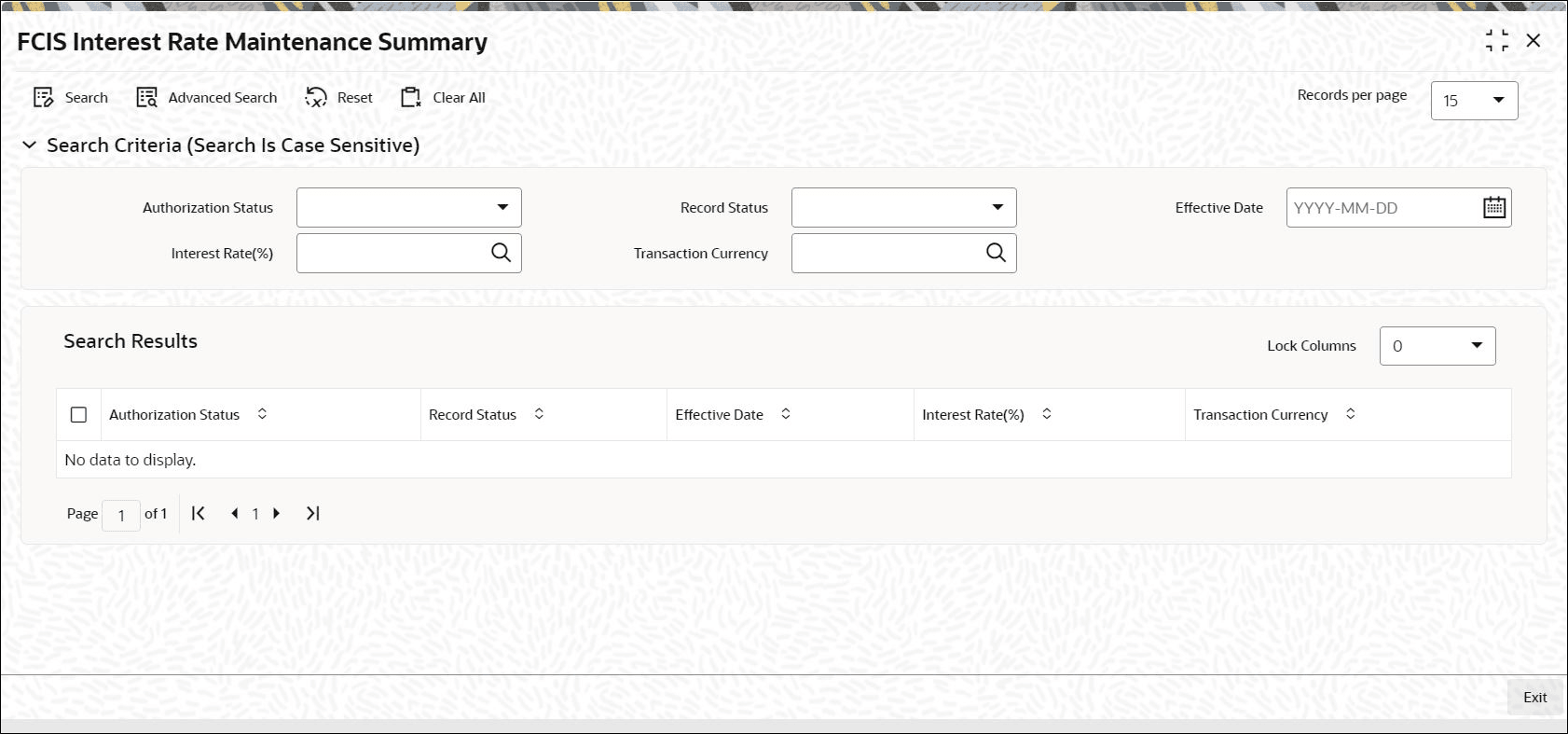The height and width of the screenshot is (734, 1568).
Task: Click the Exit button
Action: pos(1534,698)
